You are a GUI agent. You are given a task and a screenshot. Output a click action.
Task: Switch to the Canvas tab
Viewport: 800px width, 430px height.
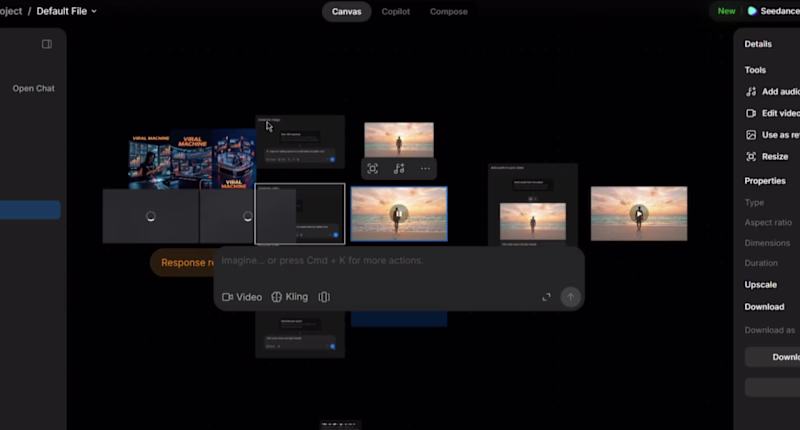[x=346, y=11]
